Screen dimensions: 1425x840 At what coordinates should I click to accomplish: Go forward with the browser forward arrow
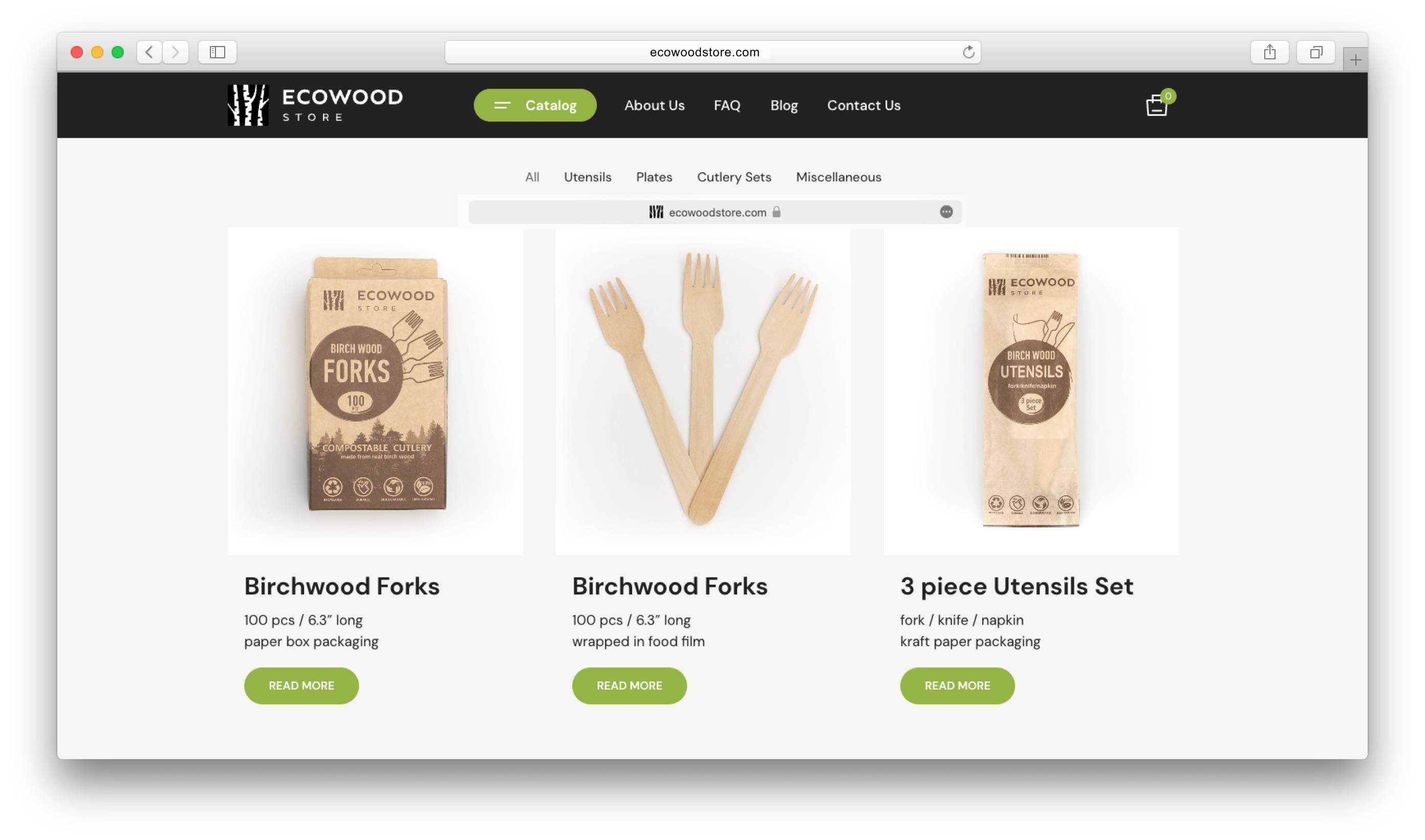coord(176,52)
